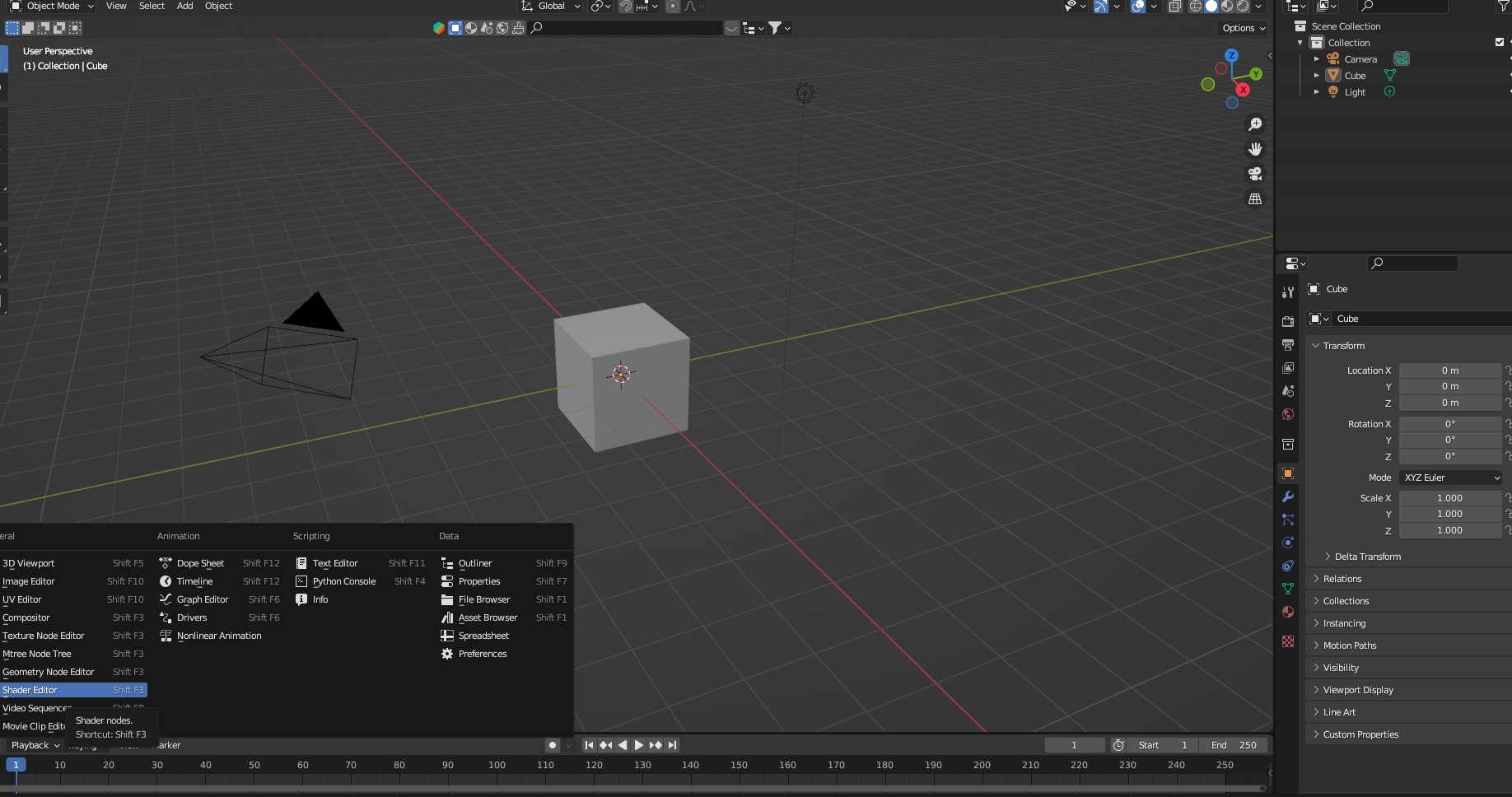The width and height of the screenshot is (1512, 797).
Task: Open the Add menu
Action: point(184,7)
